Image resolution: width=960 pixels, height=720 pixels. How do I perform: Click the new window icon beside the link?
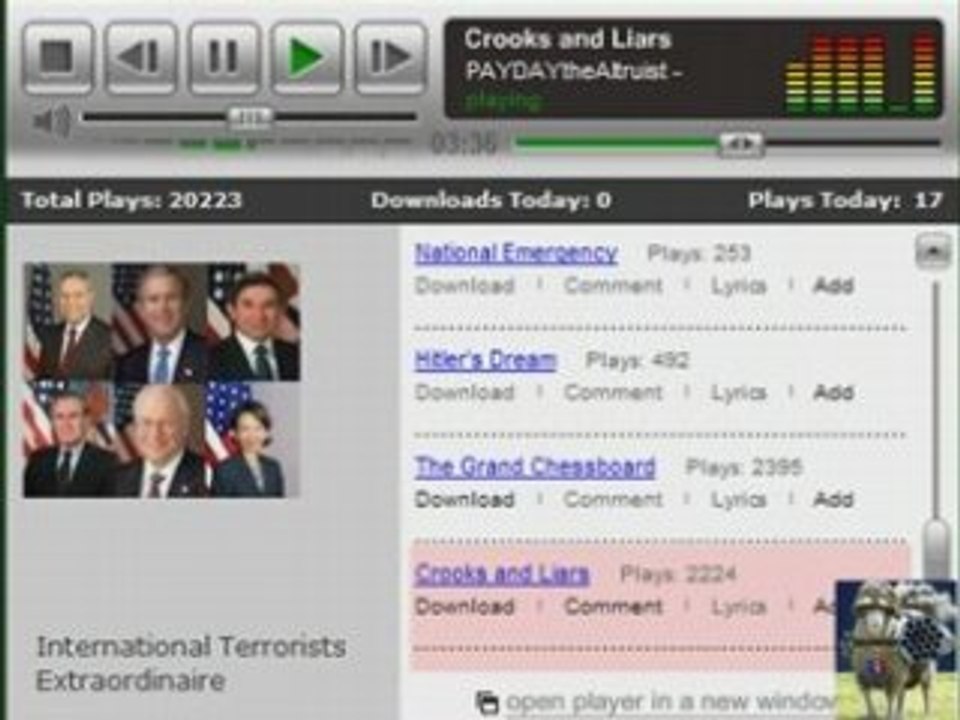tap(487, 703)
